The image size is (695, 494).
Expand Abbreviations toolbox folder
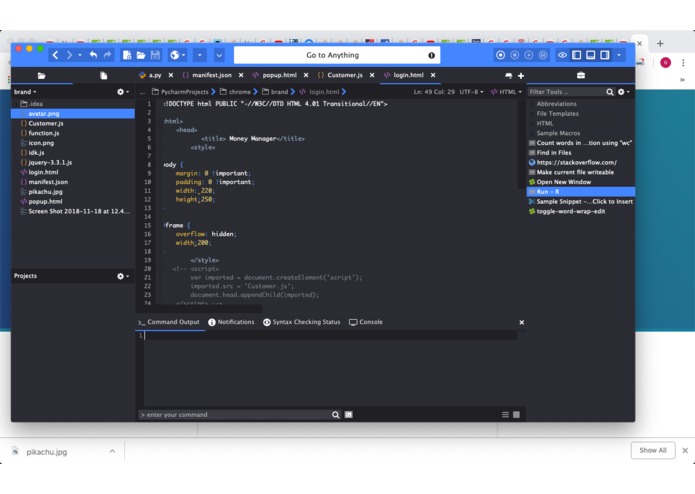[x=532, y=104]
